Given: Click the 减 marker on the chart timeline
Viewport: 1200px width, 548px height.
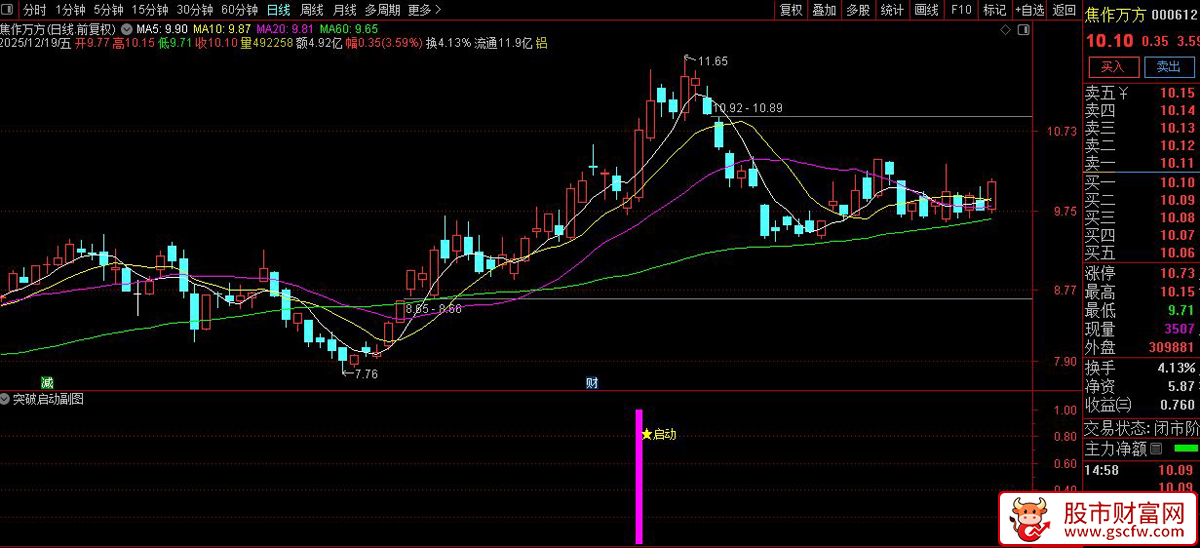Looking at the screenshot, I should 46,383.
